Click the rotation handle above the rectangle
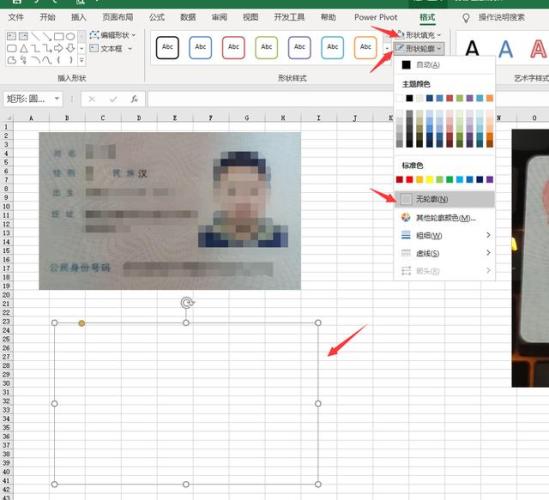The width and height of the screenshot is (549, 500). point(187,303)
